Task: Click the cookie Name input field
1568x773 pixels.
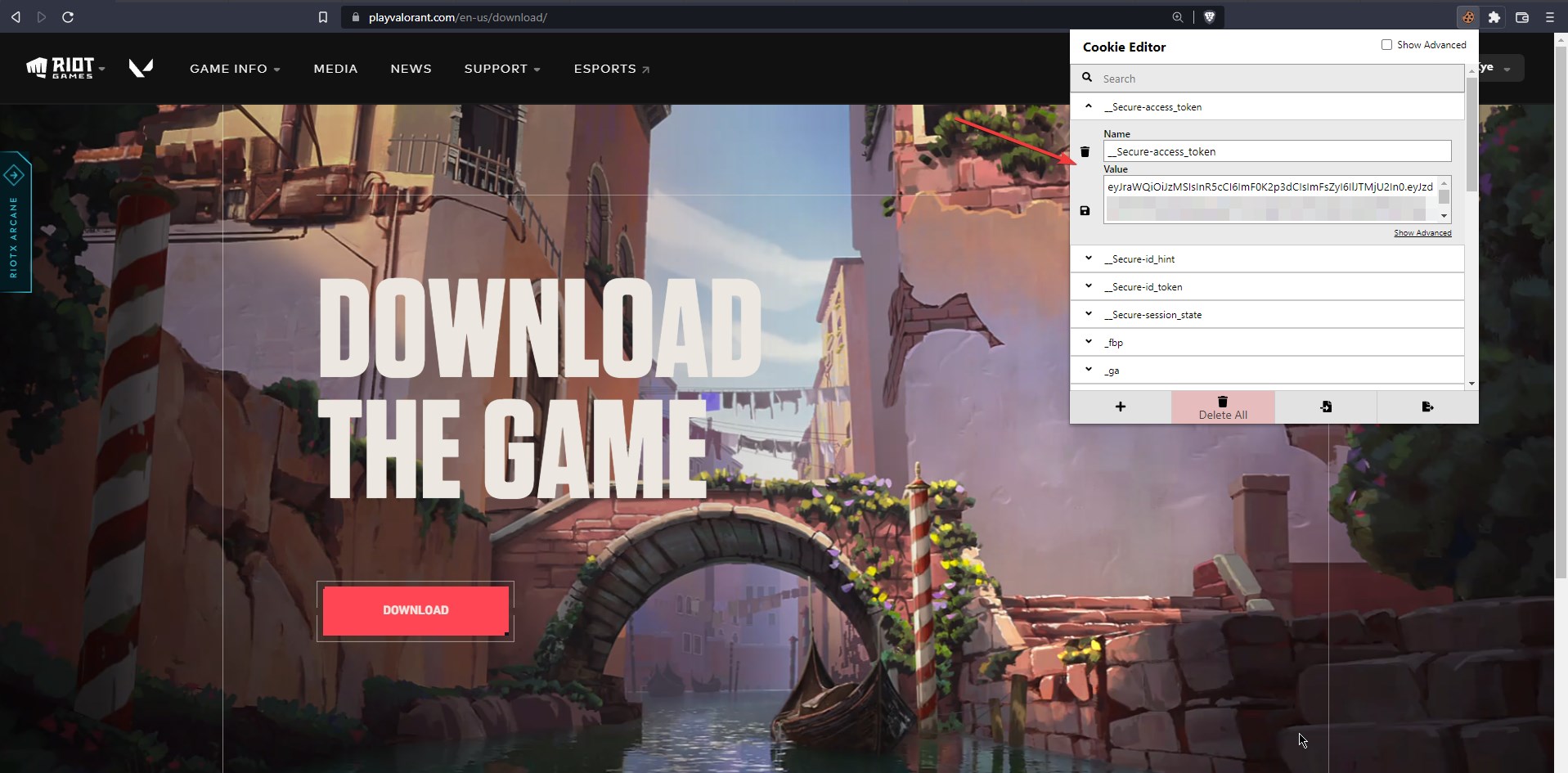Action: point(1277,151)
